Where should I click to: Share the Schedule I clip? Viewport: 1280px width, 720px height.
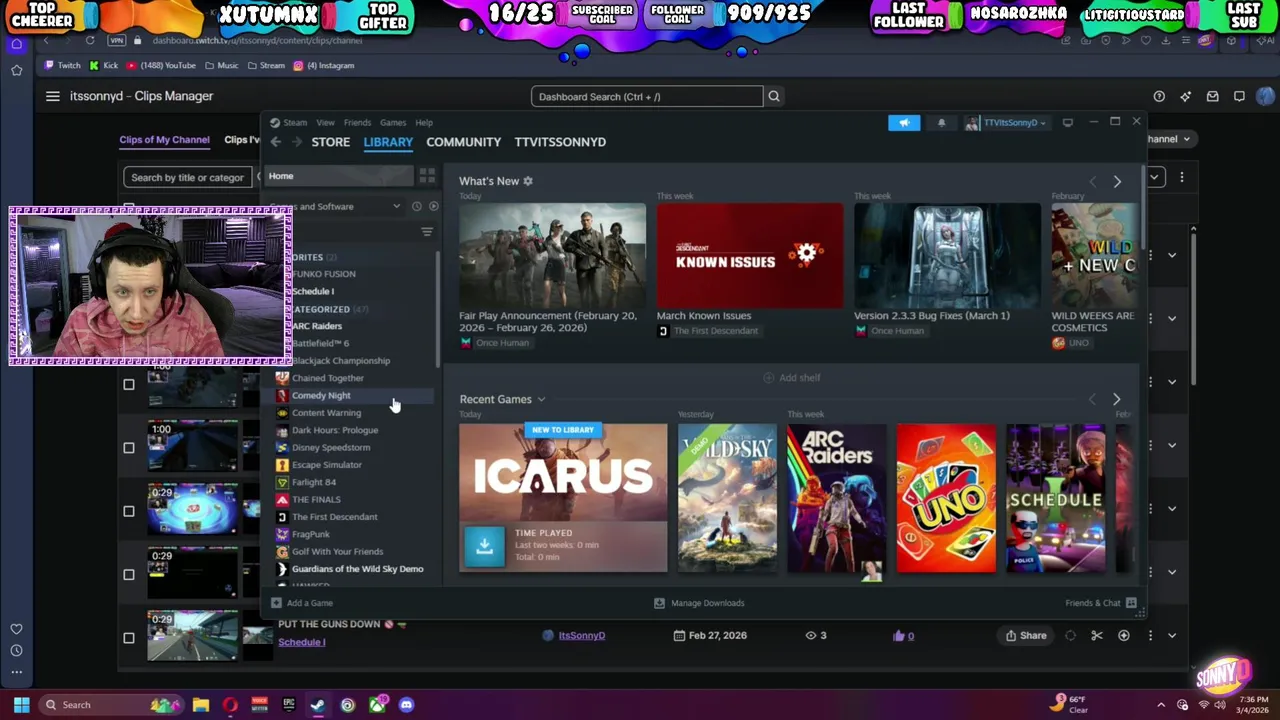click(1026, 636)
